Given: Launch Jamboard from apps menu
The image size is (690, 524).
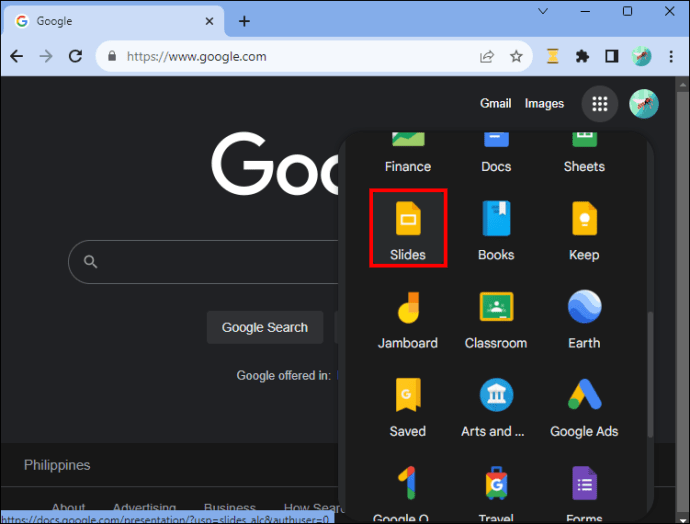Looking at the screenshot, I should [x=408, y=319].
